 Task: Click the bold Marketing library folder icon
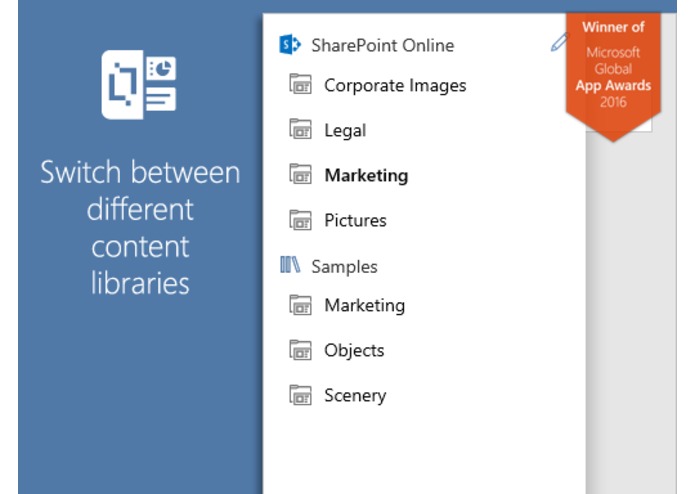point(301,174)
